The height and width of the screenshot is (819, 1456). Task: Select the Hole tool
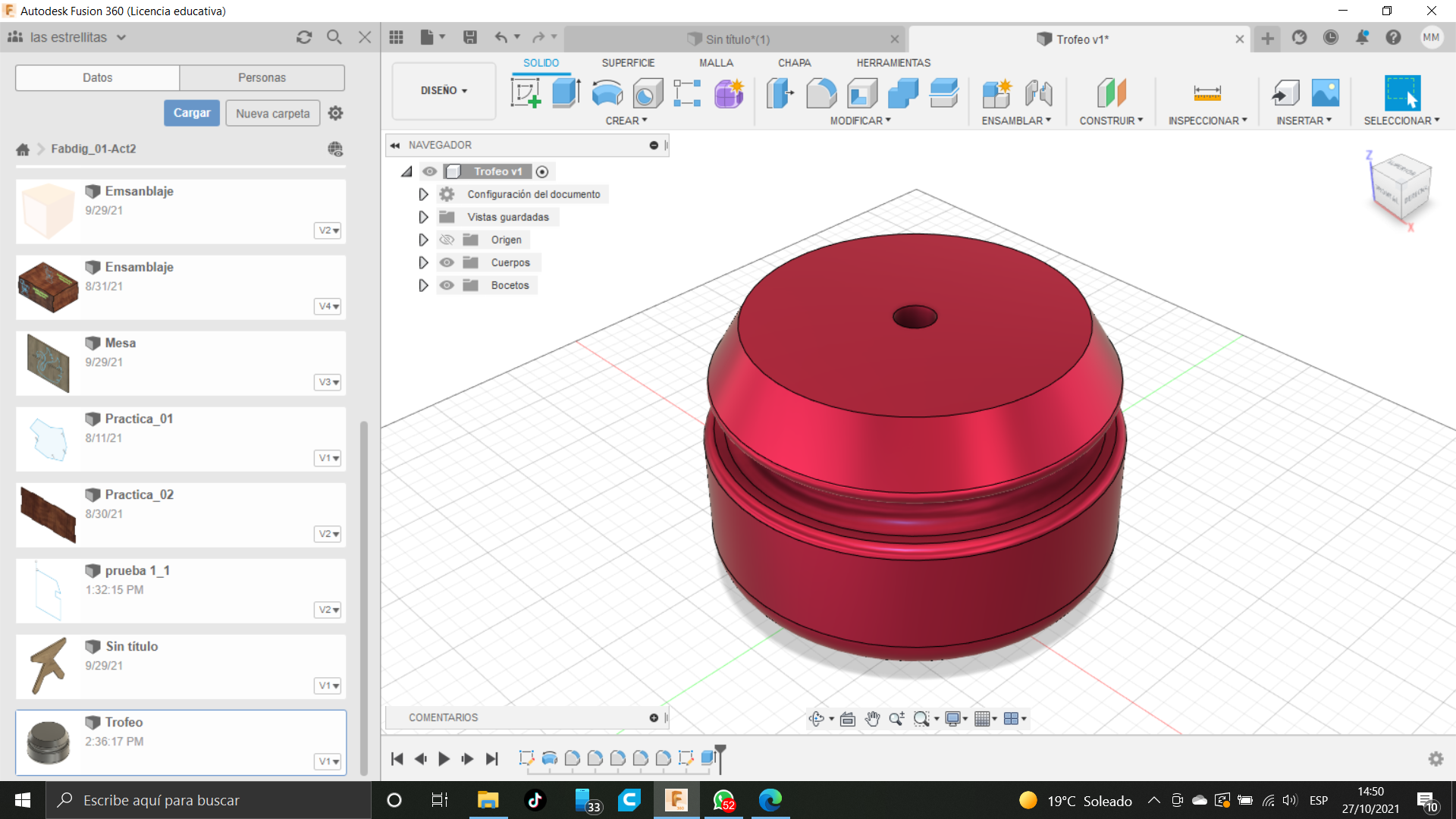pyautogui.click(x=648, y=93)
